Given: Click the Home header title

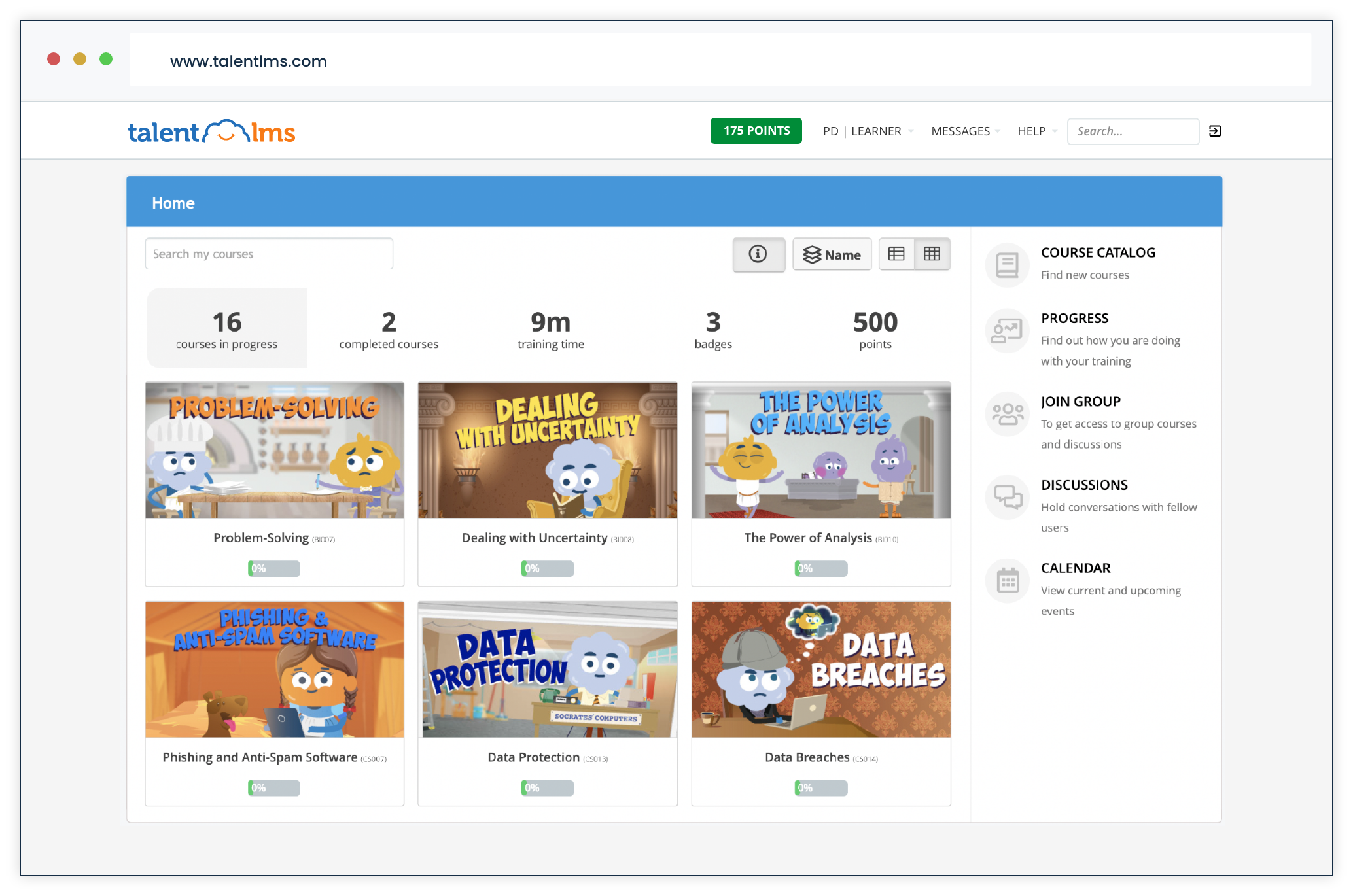Looking at the screenshot, I should 173,203.
